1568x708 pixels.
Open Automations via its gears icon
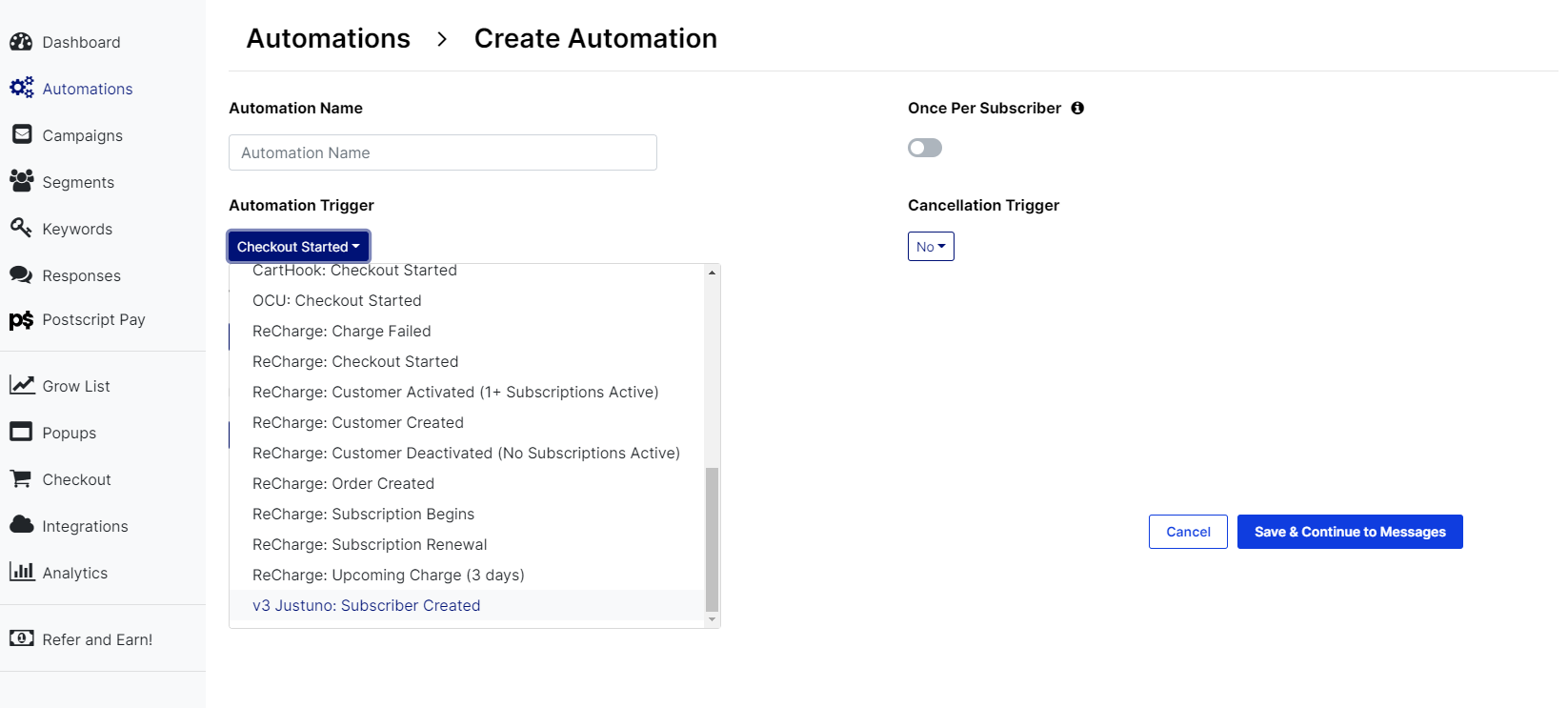21,88
